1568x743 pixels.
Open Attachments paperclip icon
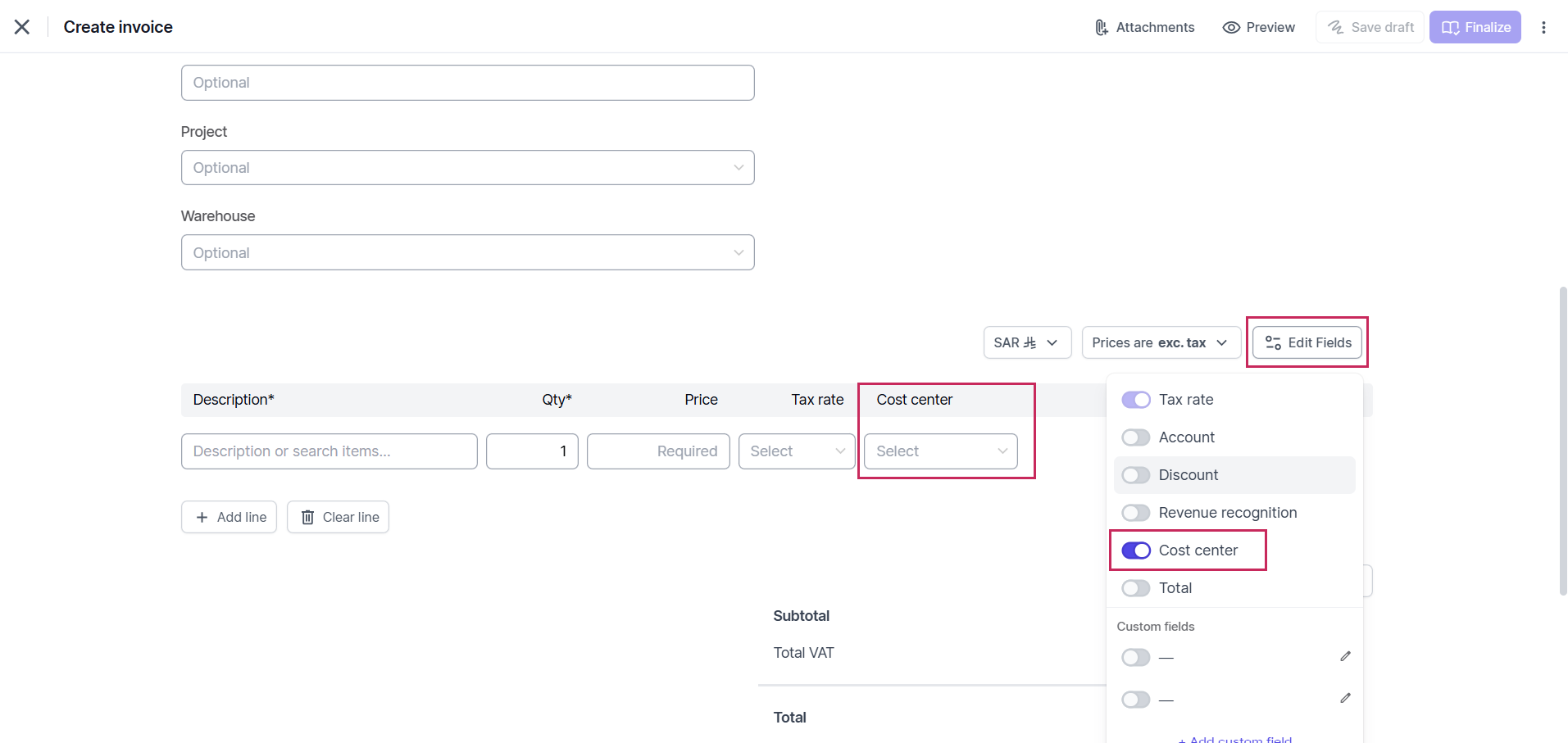1102,27
